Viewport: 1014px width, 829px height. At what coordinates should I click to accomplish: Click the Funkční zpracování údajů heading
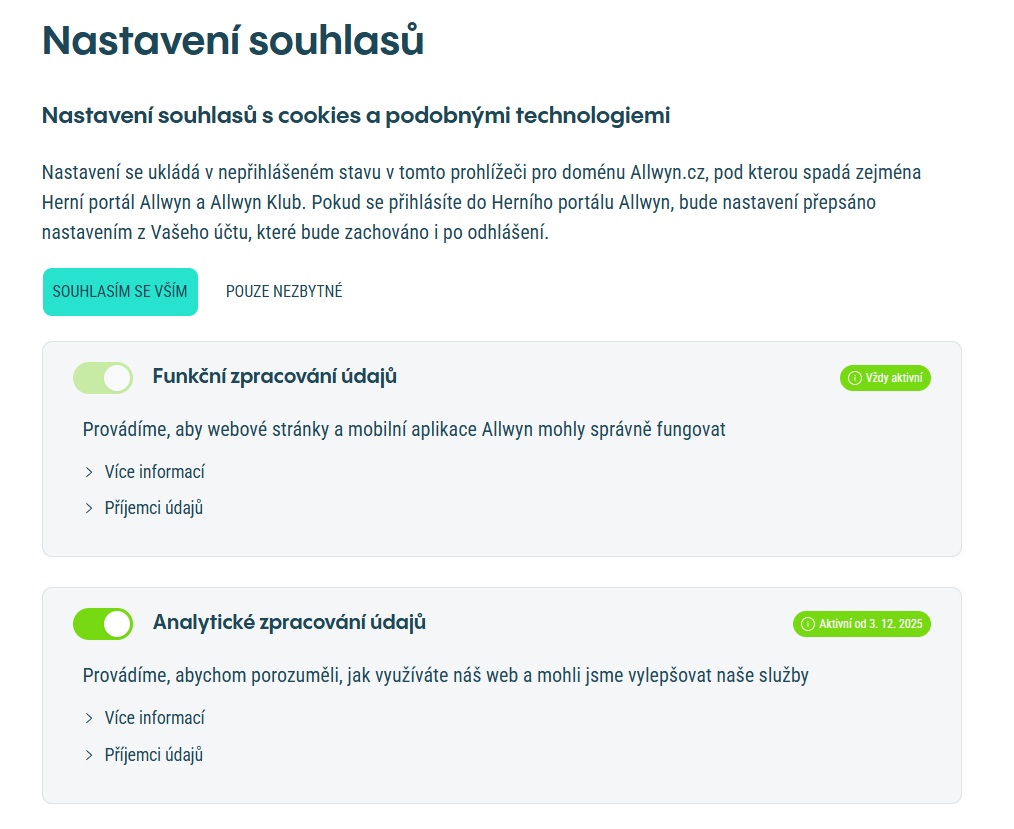[x=275, y=377]
